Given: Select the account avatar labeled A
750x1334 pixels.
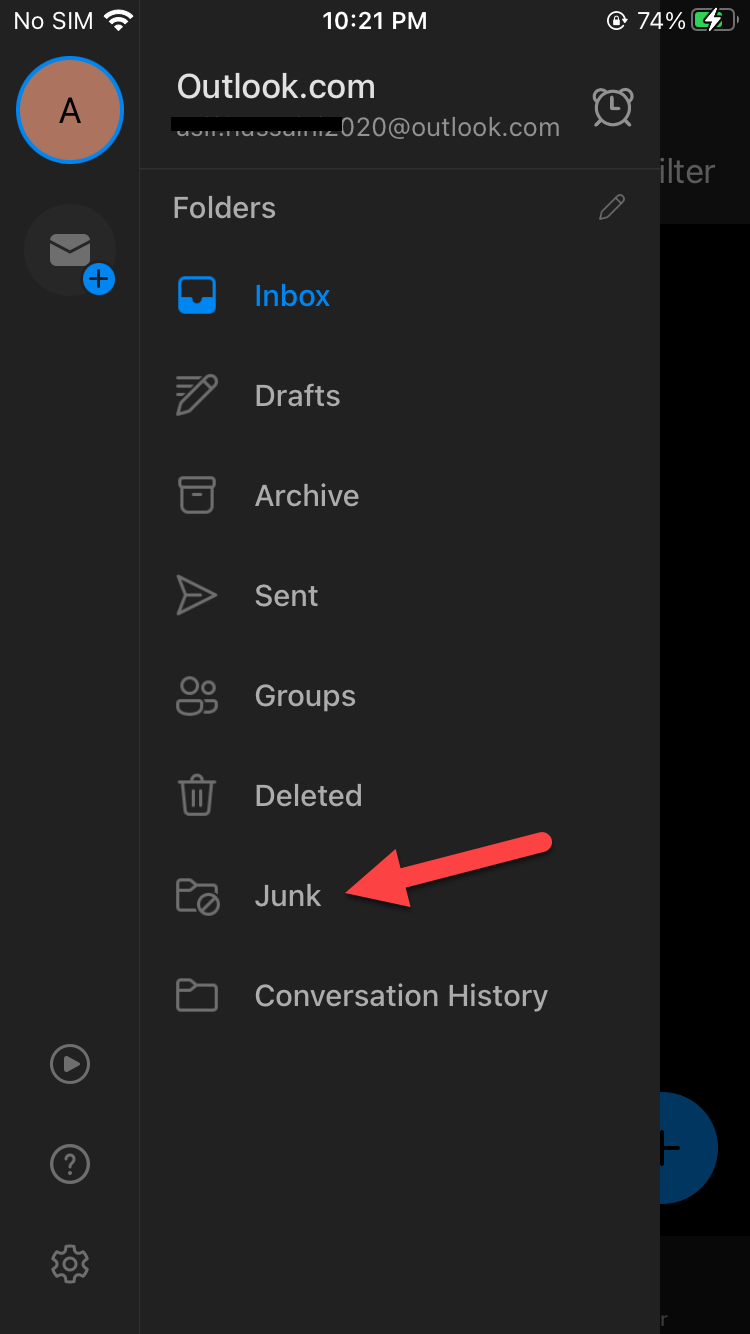Looking at the screenshot, I should (70, 110).
